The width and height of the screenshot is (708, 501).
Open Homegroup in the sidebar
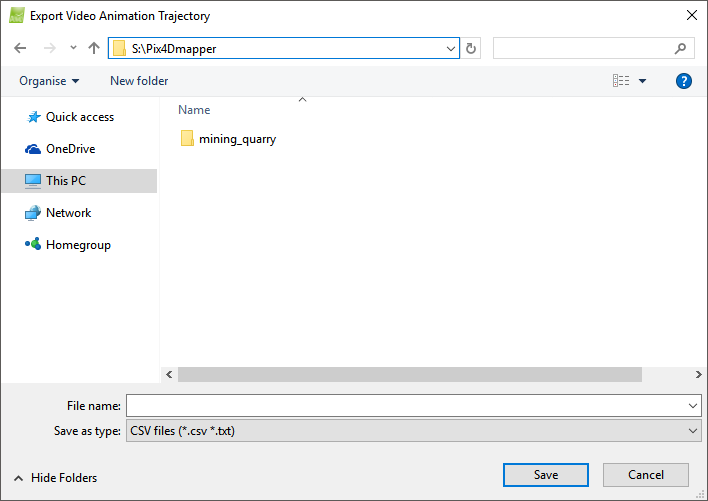click(x=77, y=245)
